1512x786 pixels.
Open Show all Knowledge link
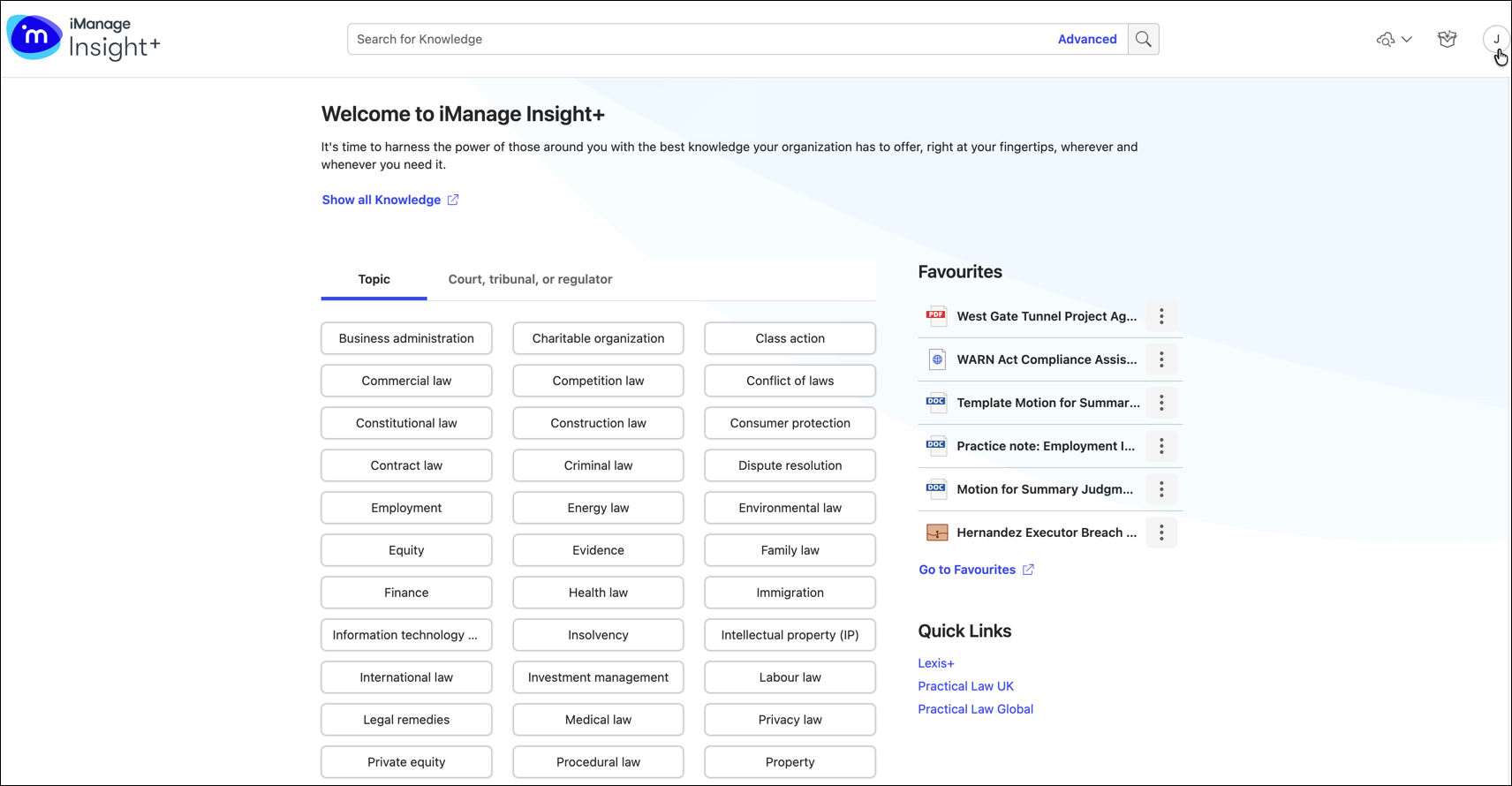coord(381,200)
